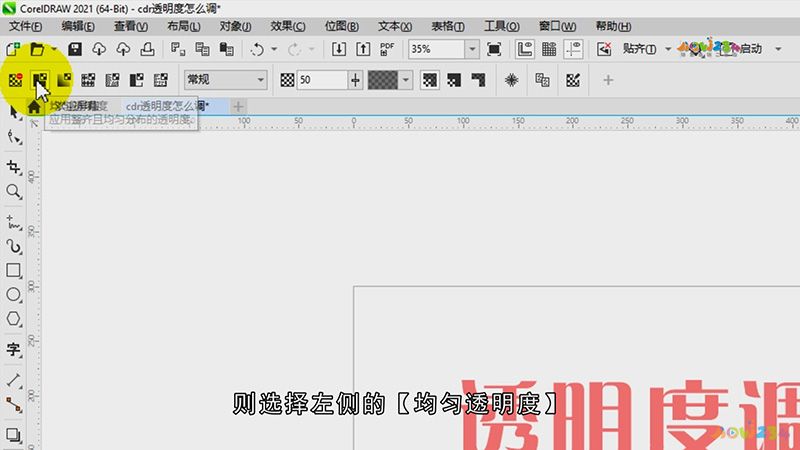Image resolution: width=800 pixels, height=450 pixels.
Task: Open transparency picker dropdown arrow
Action: coord(406,80)
